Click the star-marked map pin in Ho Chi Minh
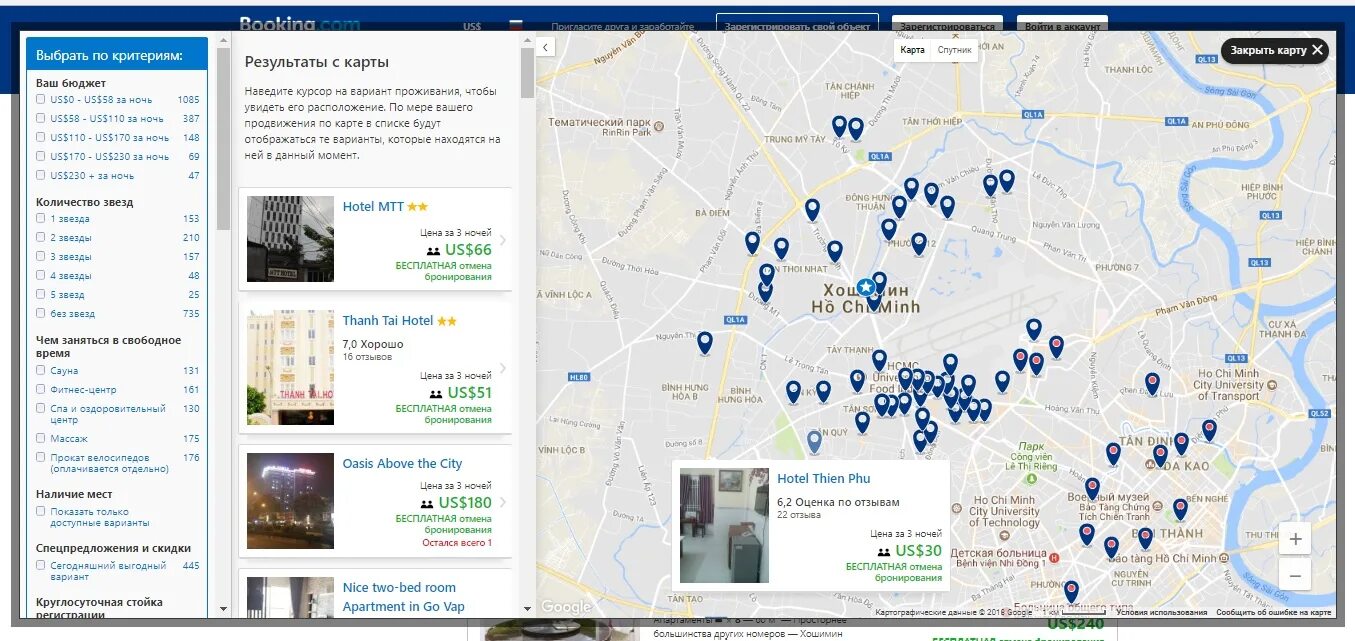 click(x=866, y=286)
